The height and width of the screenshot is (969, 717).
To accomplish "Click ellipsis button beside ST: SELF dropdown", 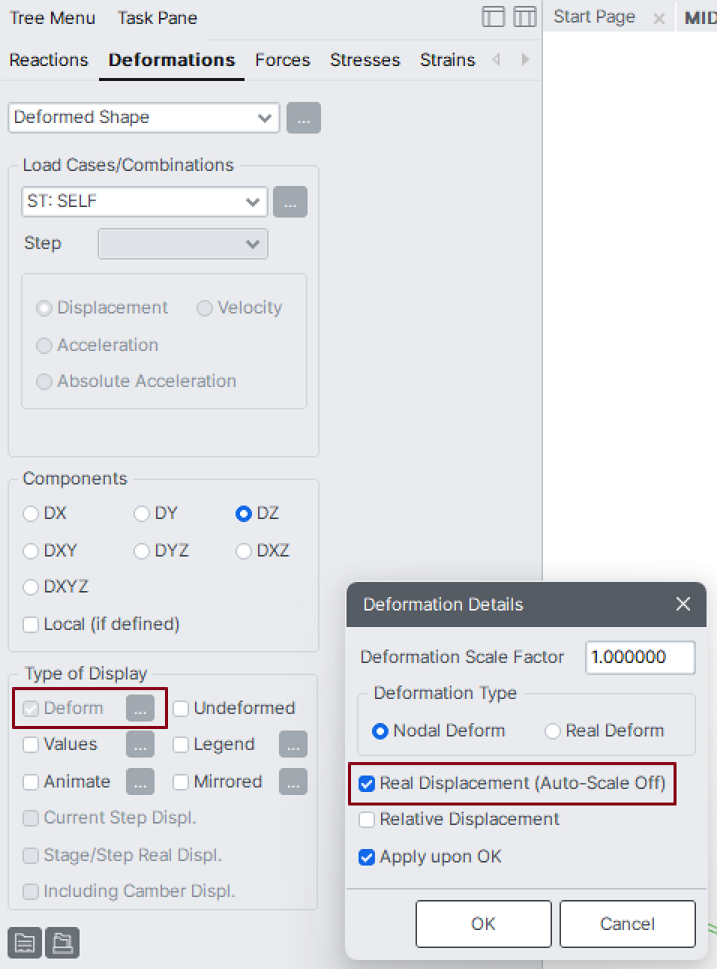I will tap(290, 202).
